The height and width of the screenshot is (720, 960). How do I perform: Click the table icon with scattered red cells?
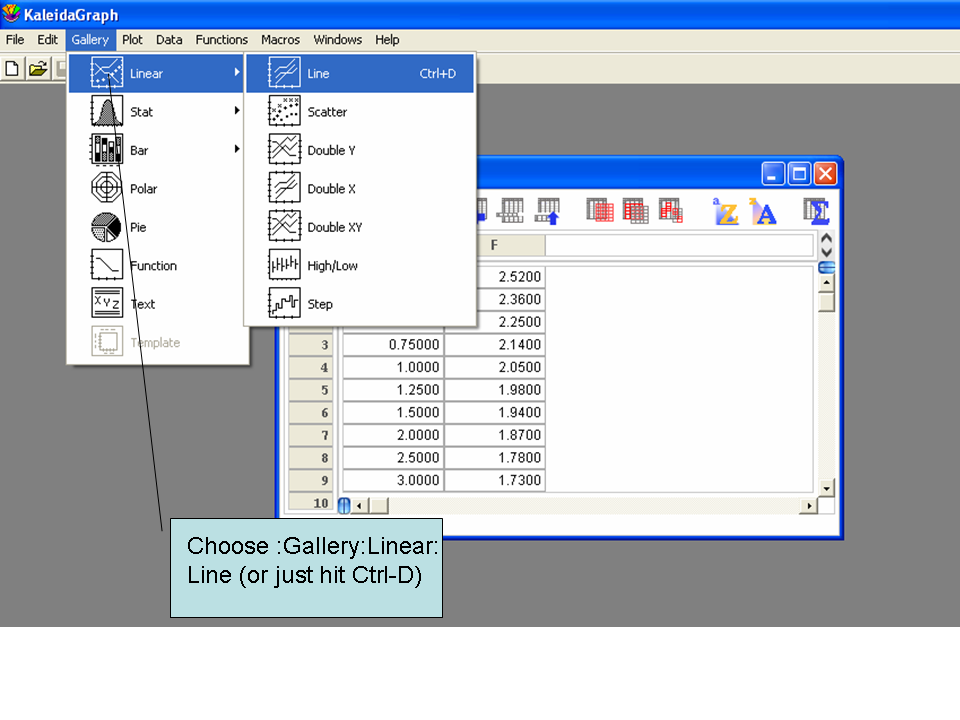671,211
